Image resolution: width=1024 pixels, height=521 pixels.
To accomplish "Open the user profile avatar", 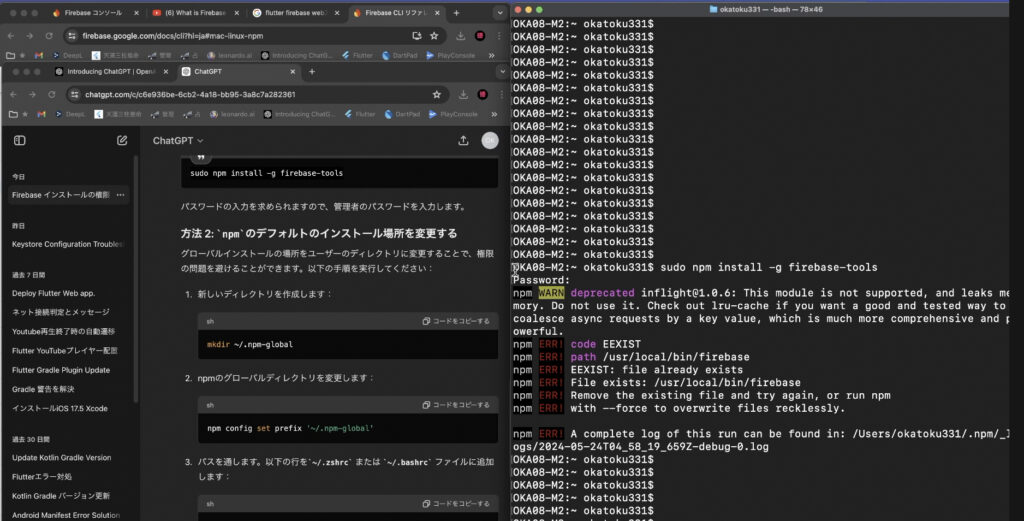I will pos(489,141).
